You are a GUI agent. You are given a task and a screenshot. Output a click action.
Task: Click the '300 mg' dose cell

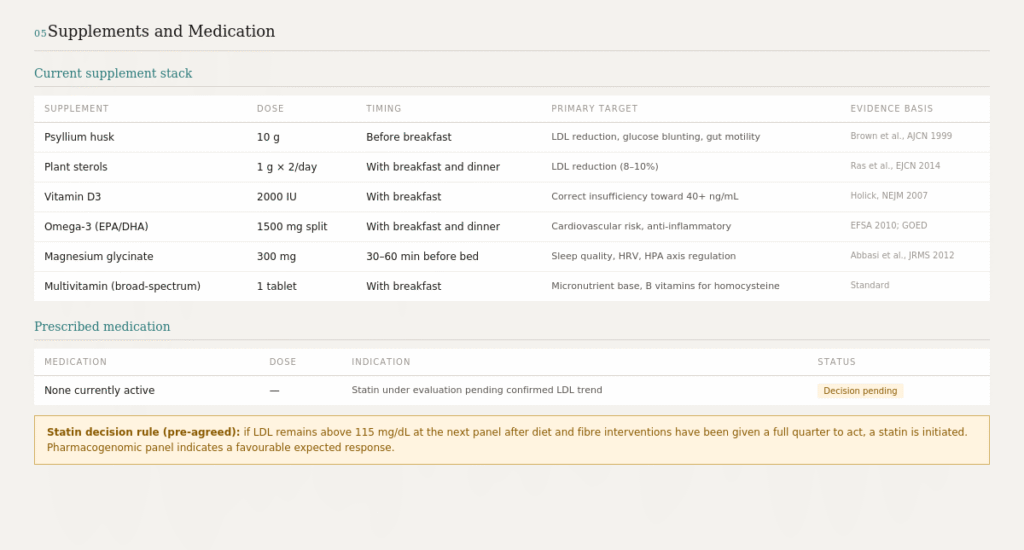(276, 257)
